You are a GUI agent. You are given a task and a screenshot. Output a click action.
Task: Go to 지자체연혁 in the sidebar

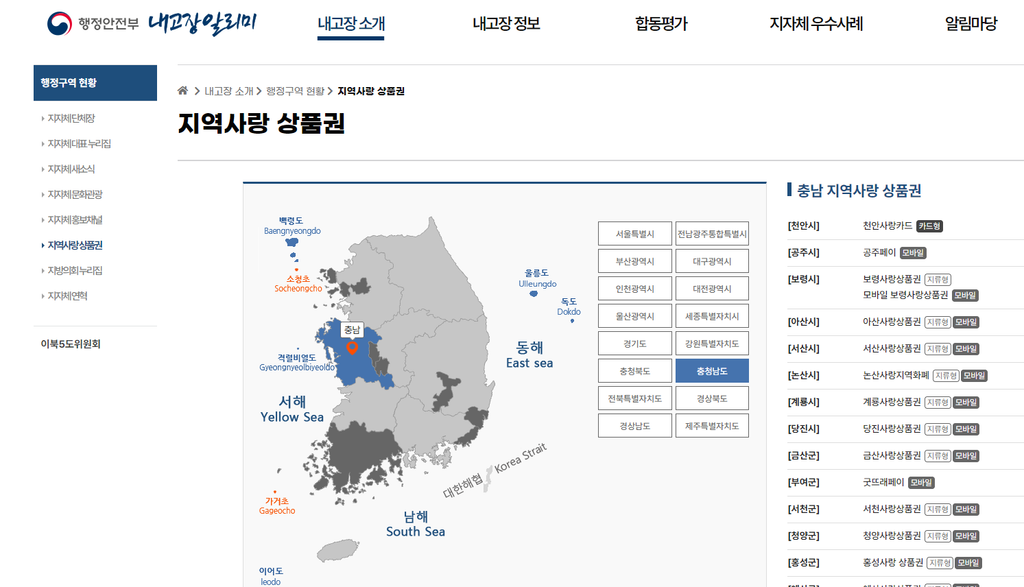pyautogui.click(x=67, y=296)
